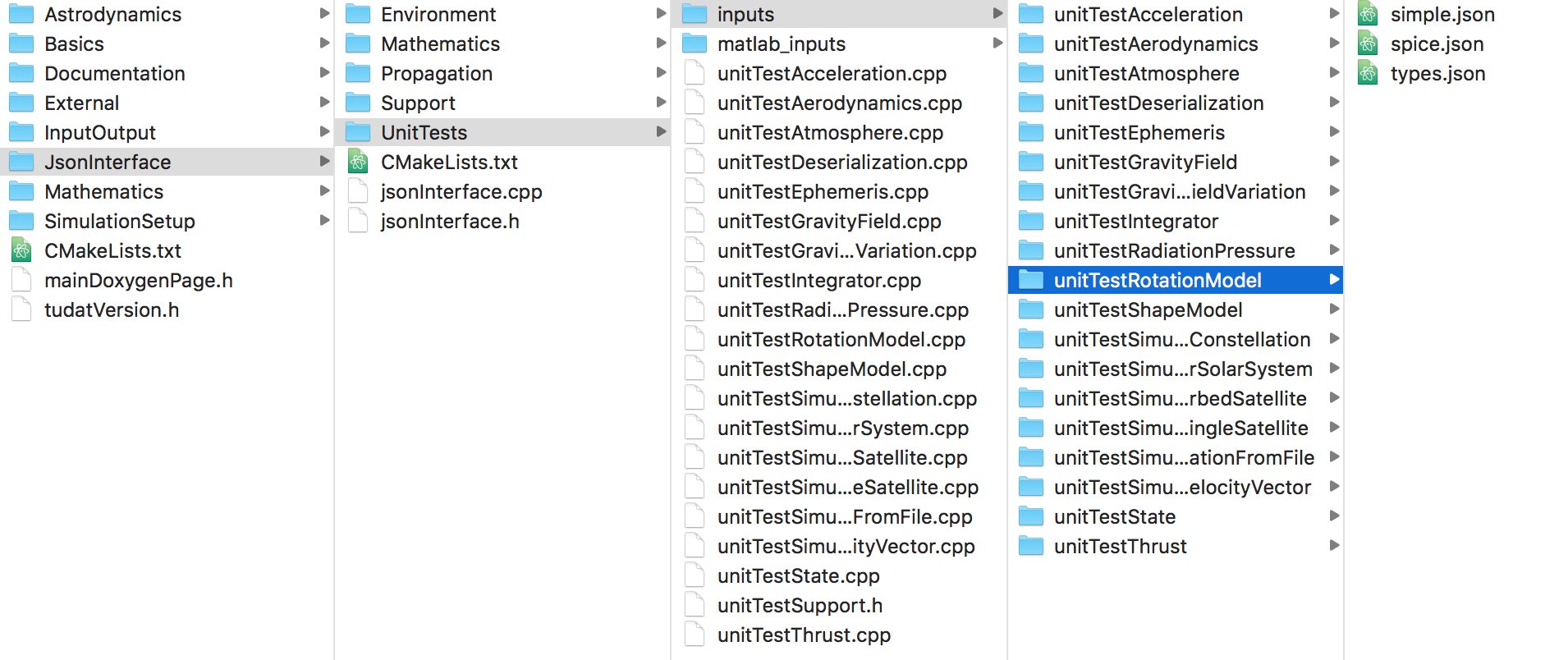Click the unitTestRotationModel folder icon
Viewport: 1568px width, 660px height.
[x=1031, y=281]
